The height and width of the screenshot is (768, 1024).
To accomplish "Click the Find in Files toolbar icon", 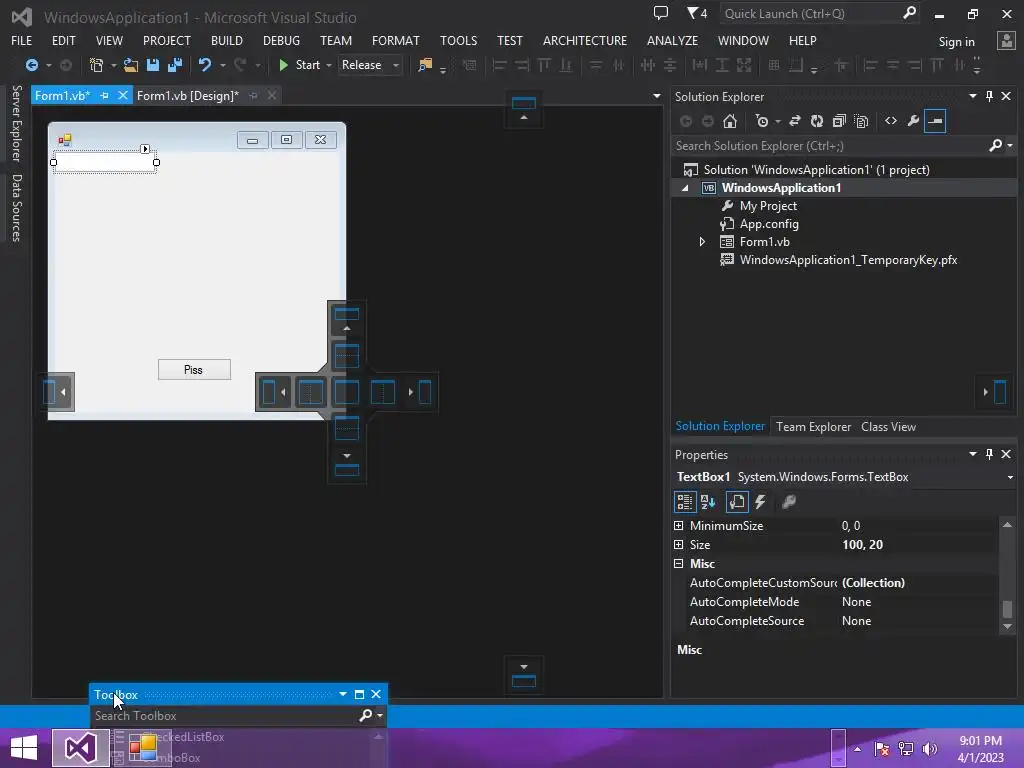I will click(425, 65).
